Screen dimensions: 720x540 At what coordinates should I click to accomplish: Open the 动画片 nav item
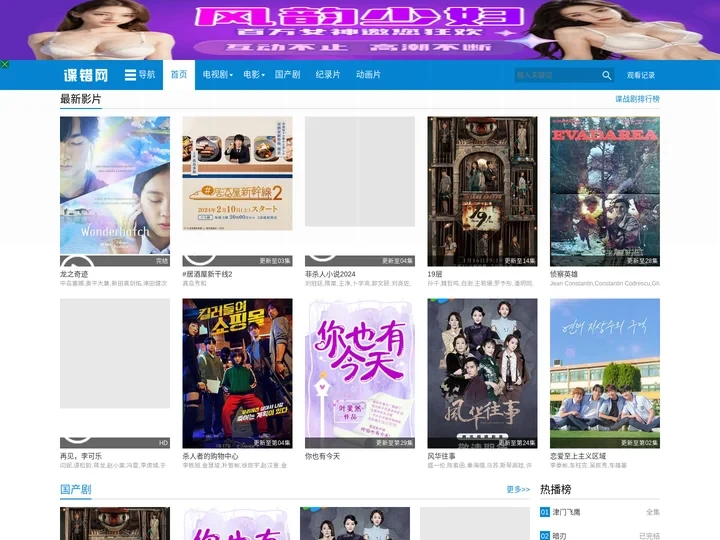tap(368, 74)
